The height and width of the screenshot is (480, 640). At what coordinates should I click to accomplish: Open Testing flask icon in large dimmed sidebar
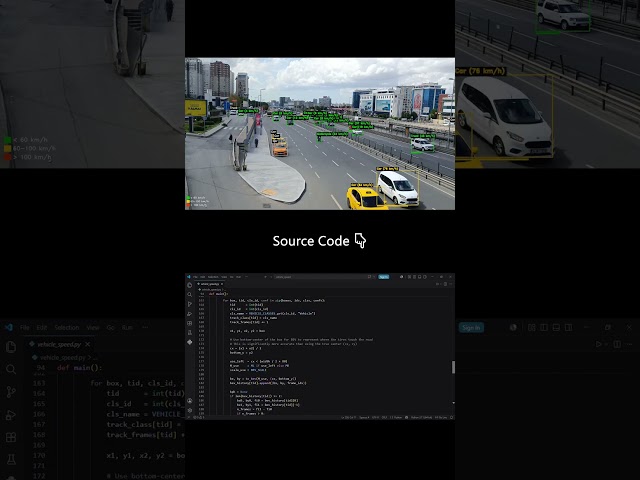11,460
